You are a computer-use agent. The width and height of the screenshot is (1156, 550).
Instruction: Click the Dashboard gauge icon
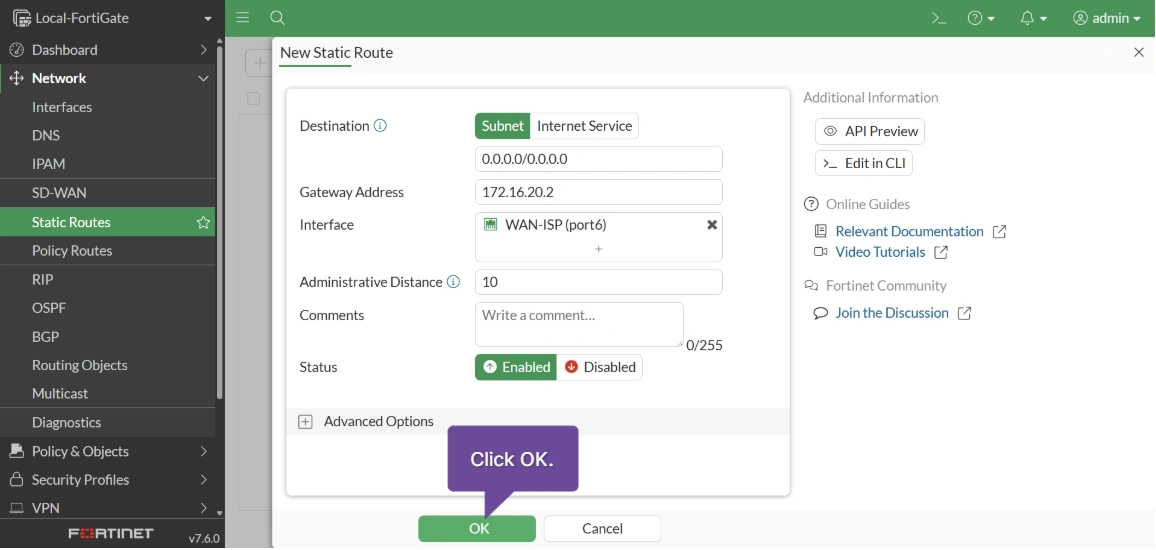[x=16, y=50]
